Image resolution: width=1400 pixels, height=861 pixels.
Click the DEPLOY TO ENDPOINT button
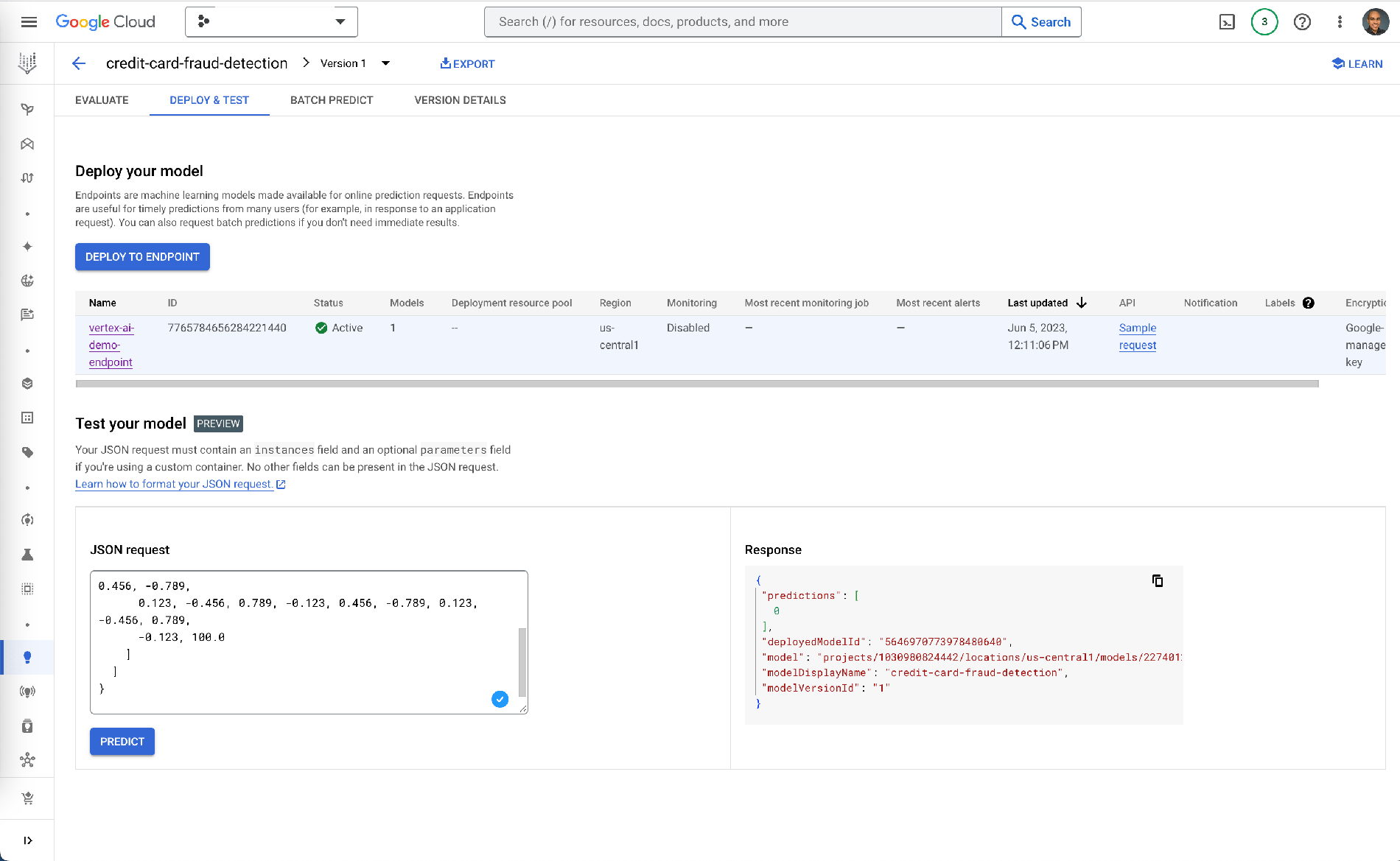coord(141,256)
